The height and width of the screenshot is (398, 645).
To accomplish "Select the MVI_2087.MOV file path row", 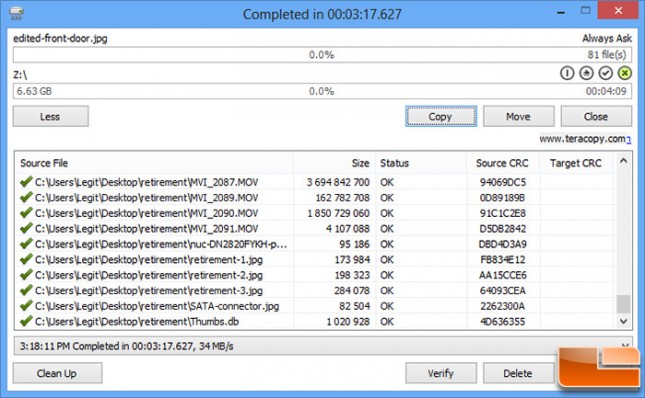I will coord(146,182).
